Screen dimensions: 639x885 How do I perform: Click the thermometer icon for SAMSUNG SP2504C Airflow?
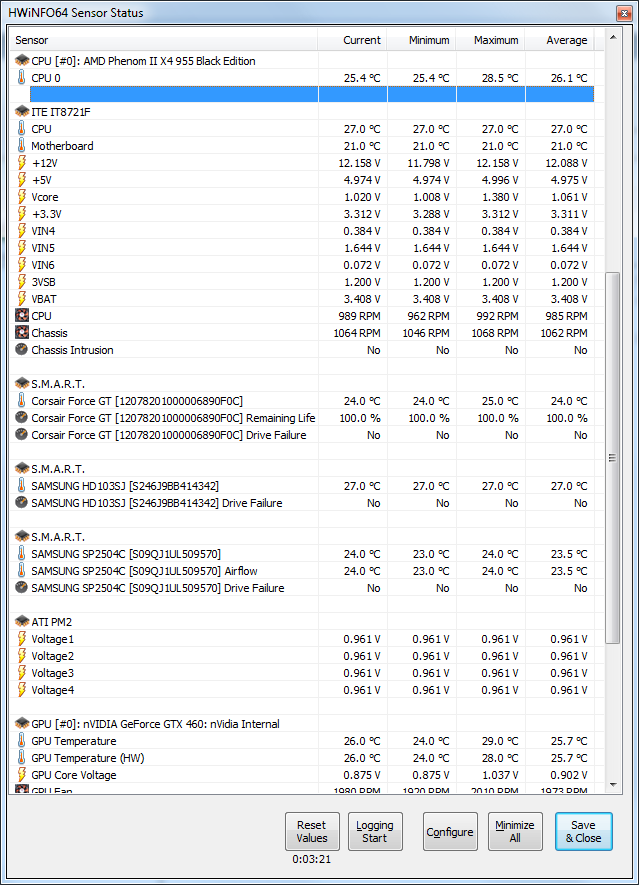click(21, 570)
